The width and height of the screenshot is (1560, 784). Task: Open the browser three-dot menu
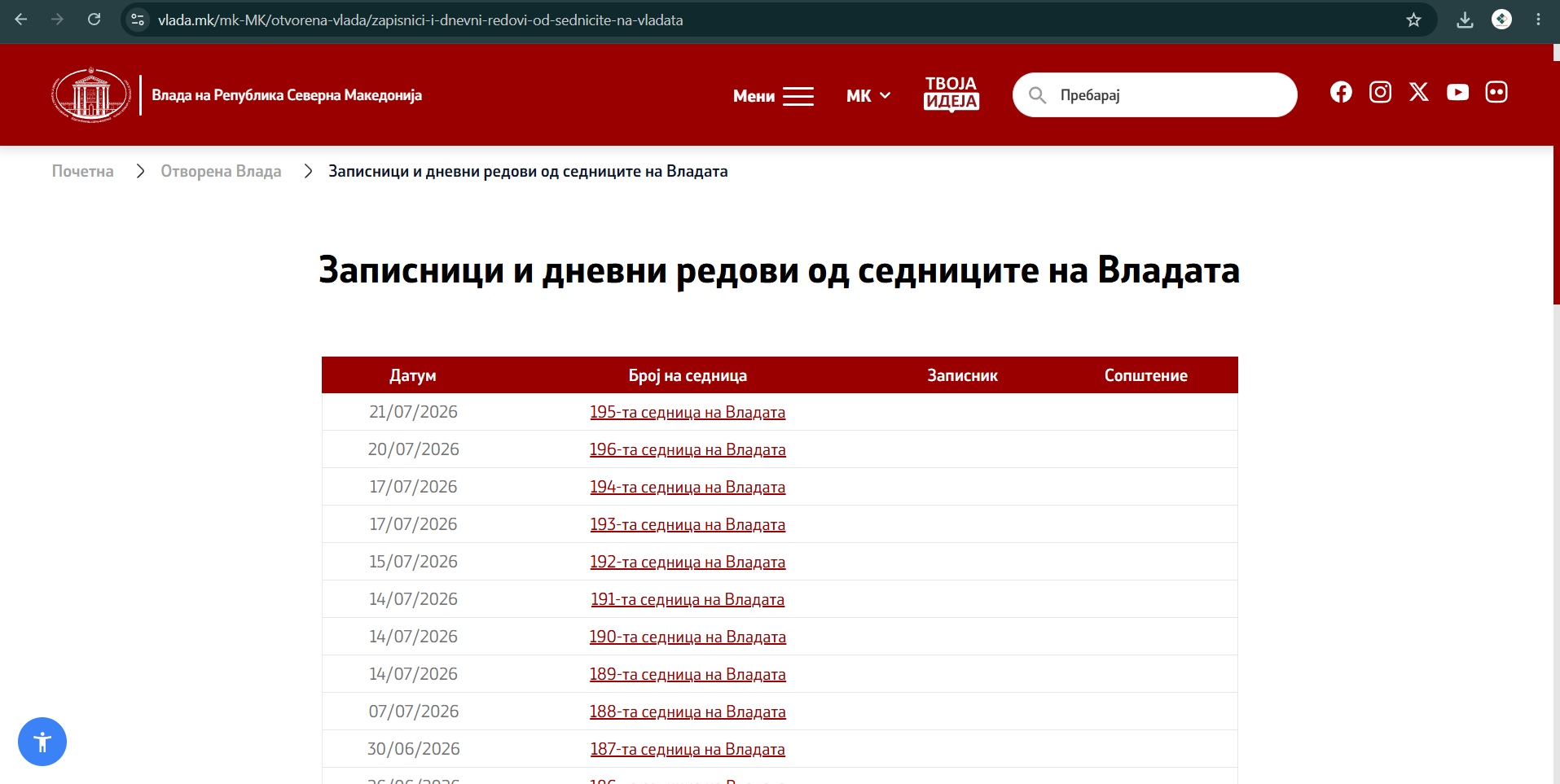[x=1538, y=20]
